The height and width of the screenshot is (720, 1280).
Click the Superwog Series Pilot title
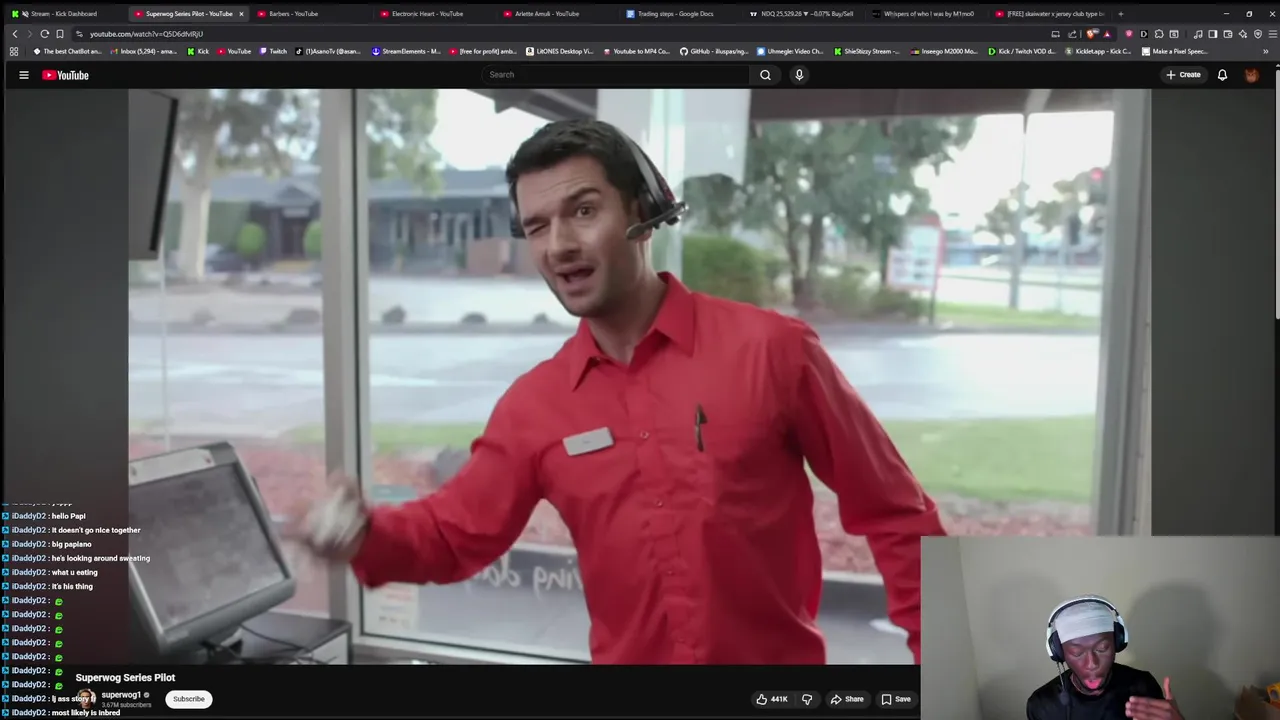click(x=125, y=678)
